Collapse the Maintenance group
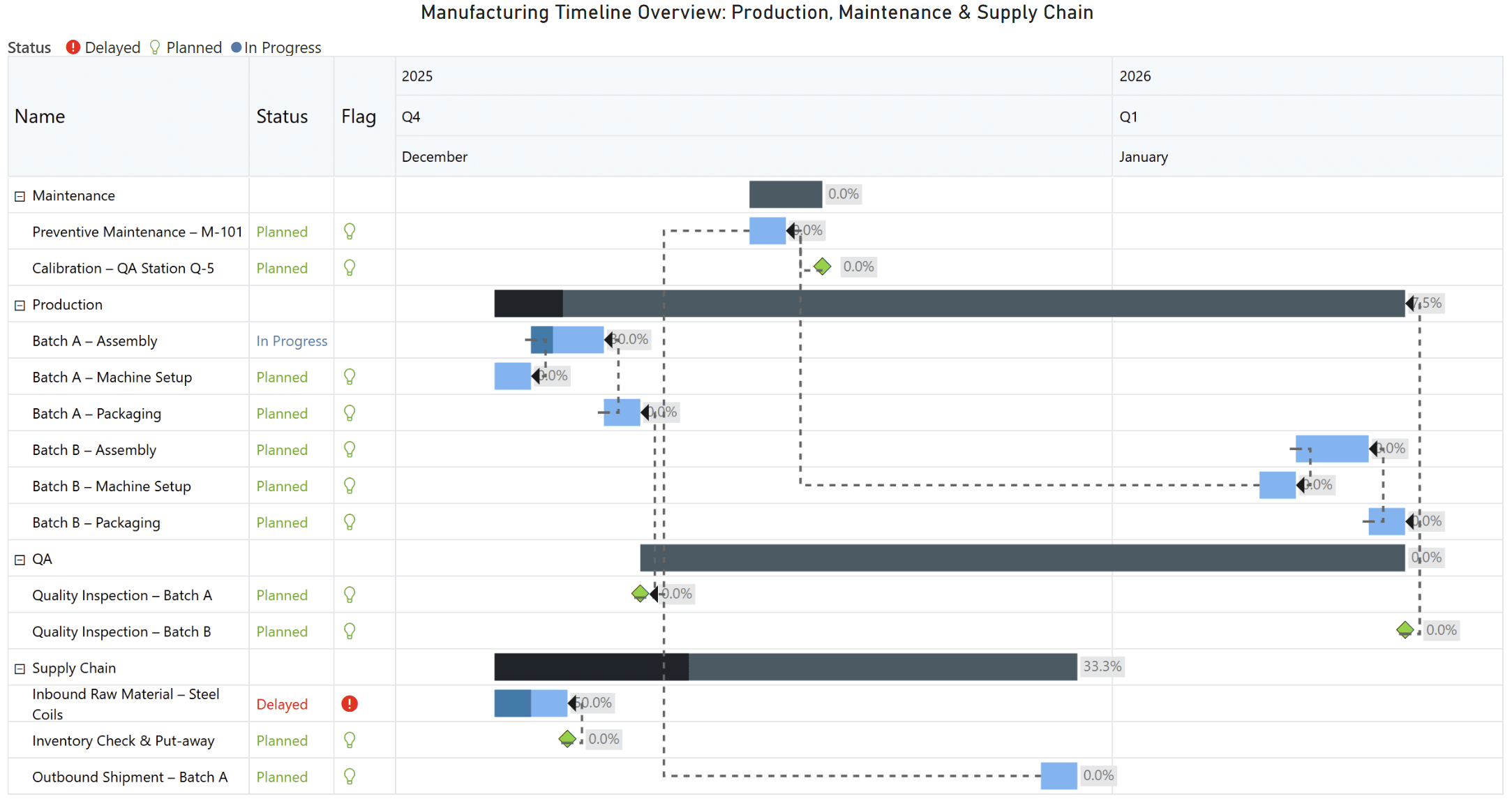Screen dimensions: 1512x799 point(20,196)
